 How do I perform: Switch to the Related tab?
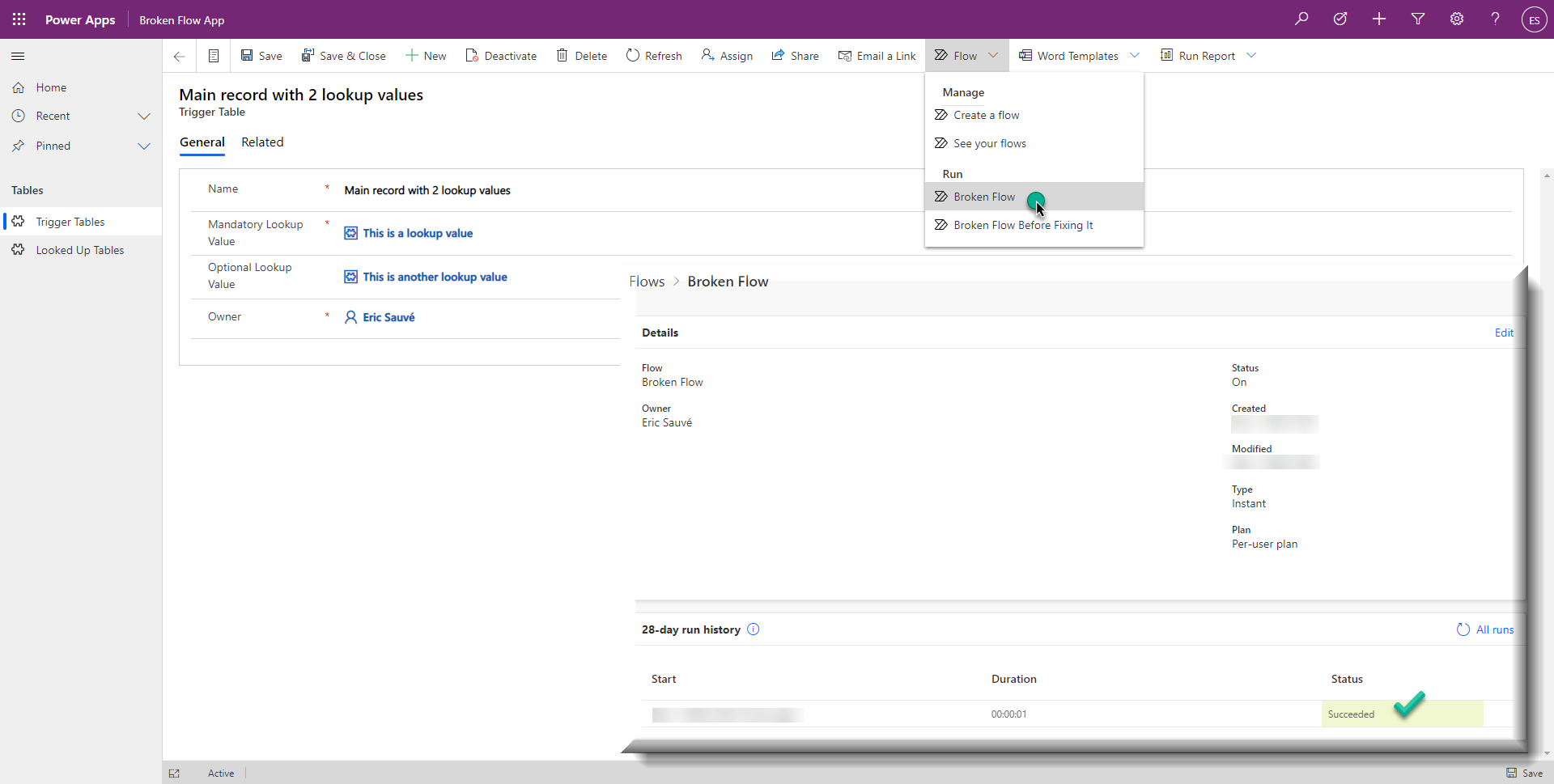click(x=262, y=142)
